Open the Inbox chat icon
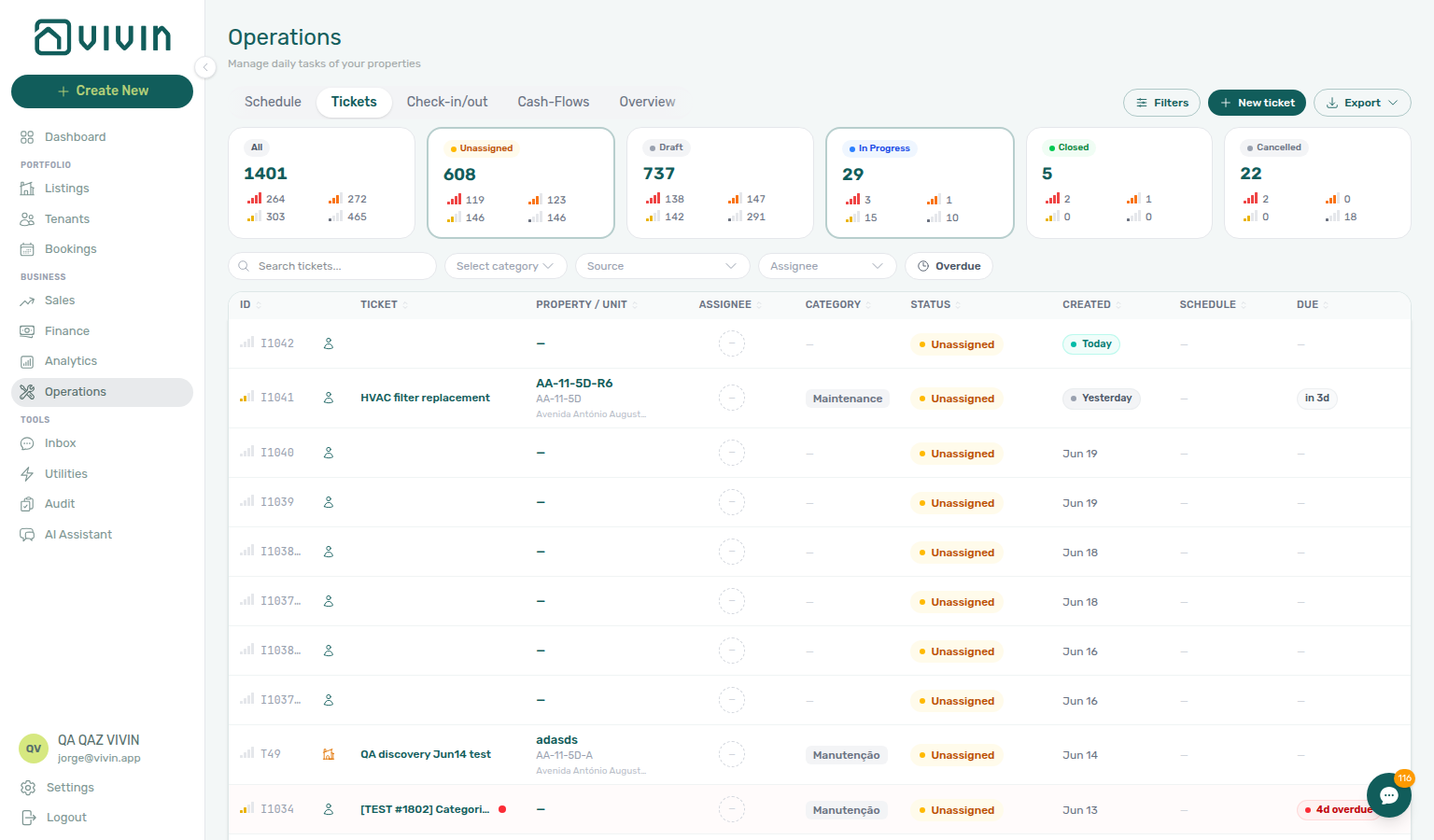The height and width of the screenshot is (840, 1434). pos(27,443)
